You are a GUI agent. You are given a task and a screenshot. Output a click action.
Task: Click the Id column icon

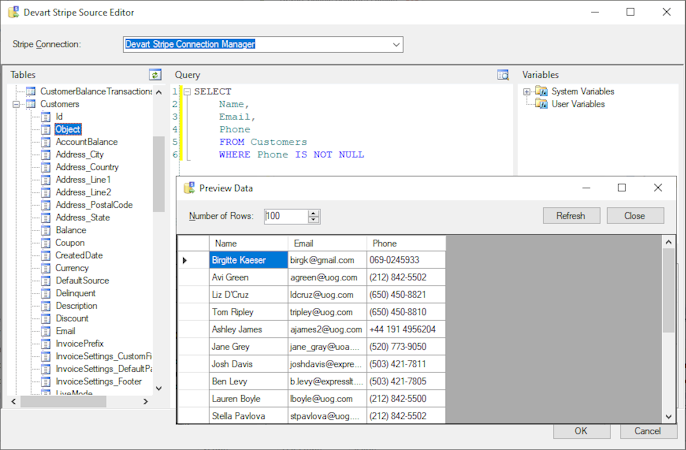(45, 117)
